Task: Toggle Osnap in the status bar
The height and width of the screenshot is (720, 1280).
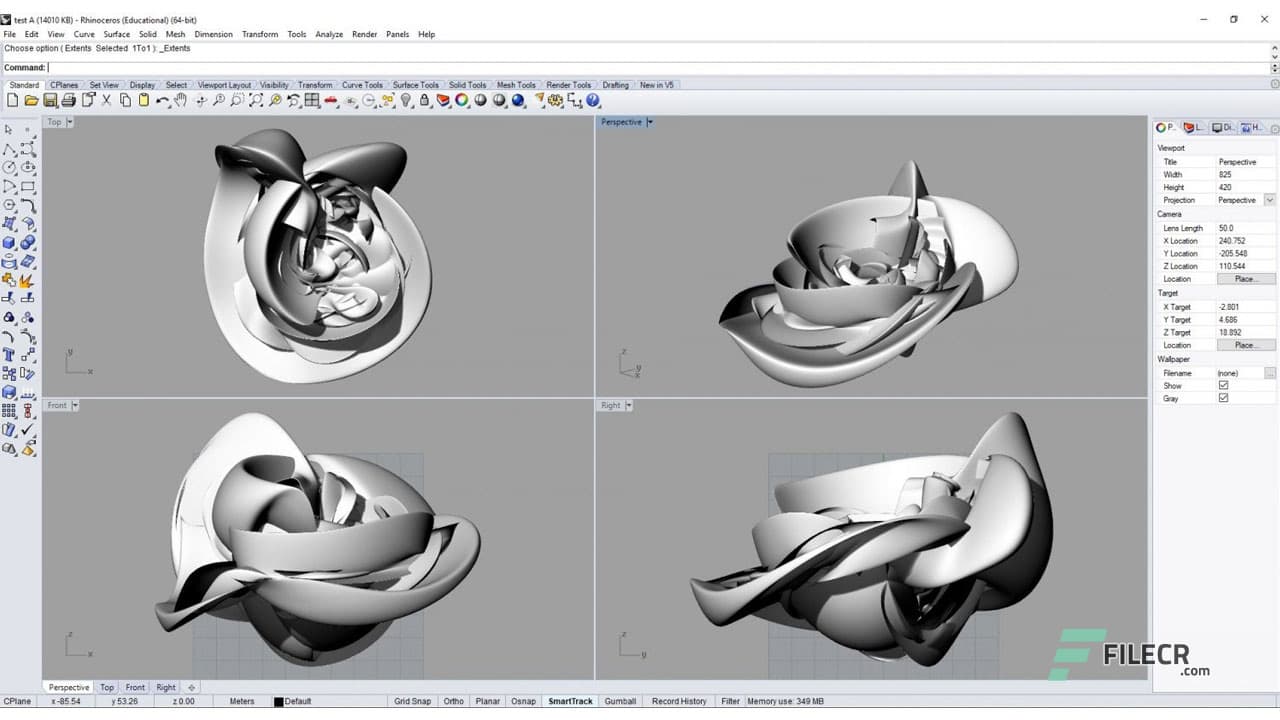Action: tap(523, 702)
